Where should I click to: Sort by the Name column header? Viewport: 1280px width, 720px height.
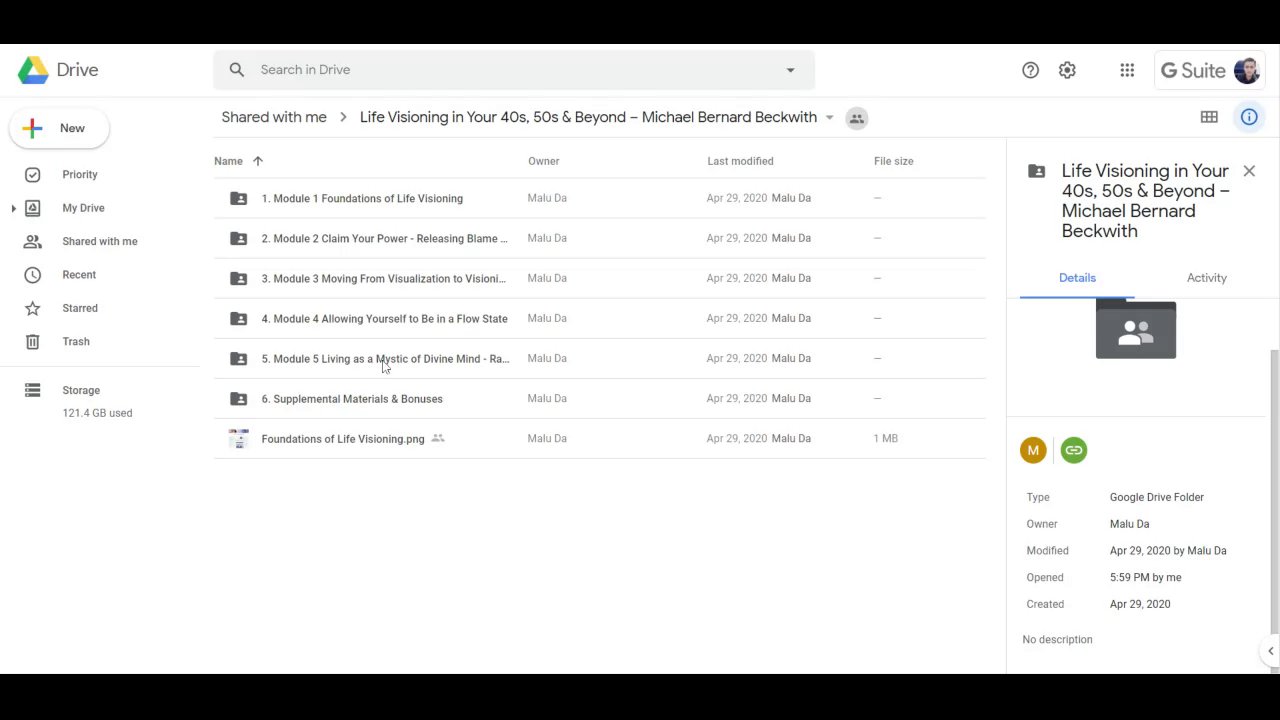click(x=228, y=161)
